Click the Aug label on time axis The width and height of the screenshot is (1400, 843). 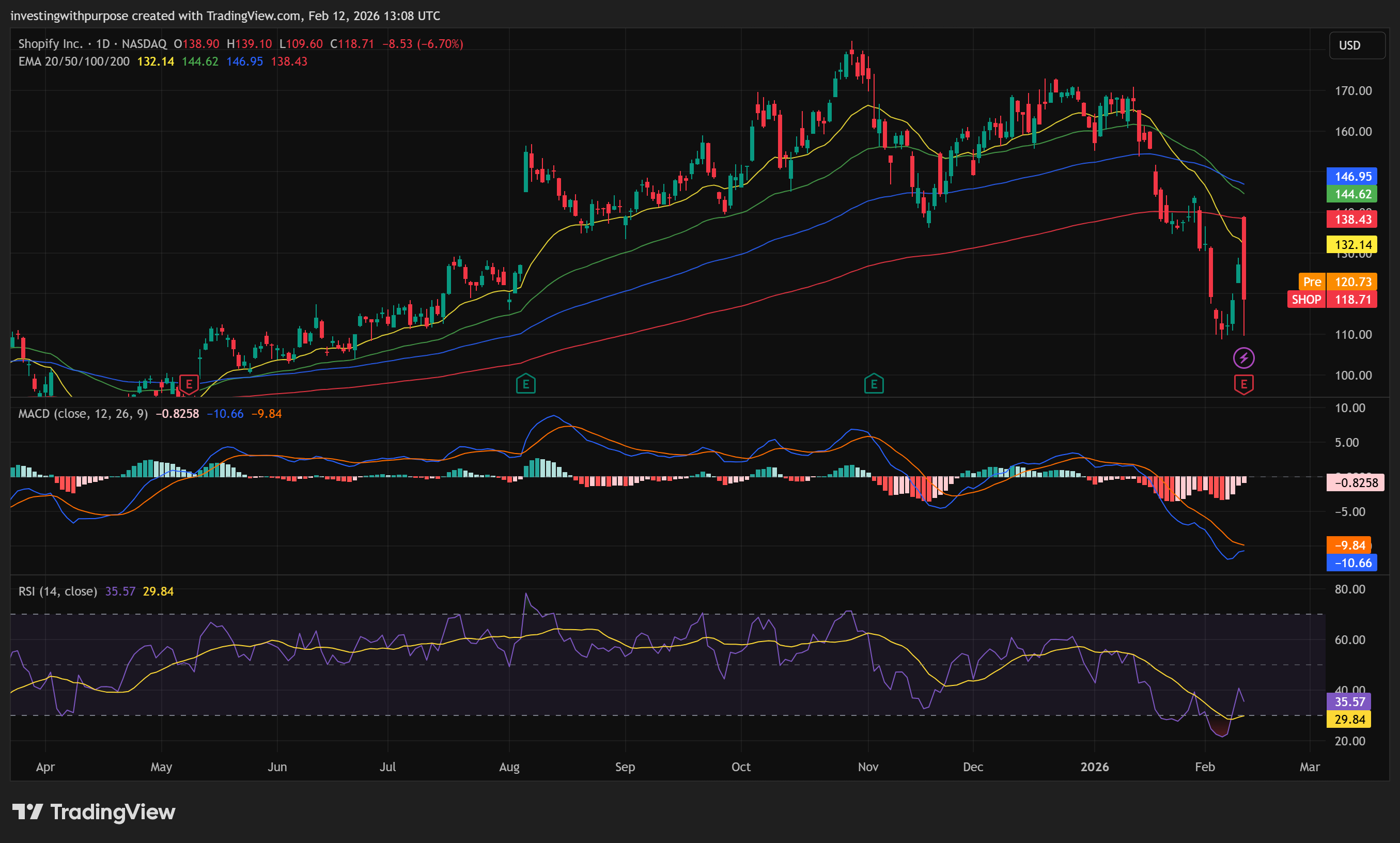(x=509, y=767)
